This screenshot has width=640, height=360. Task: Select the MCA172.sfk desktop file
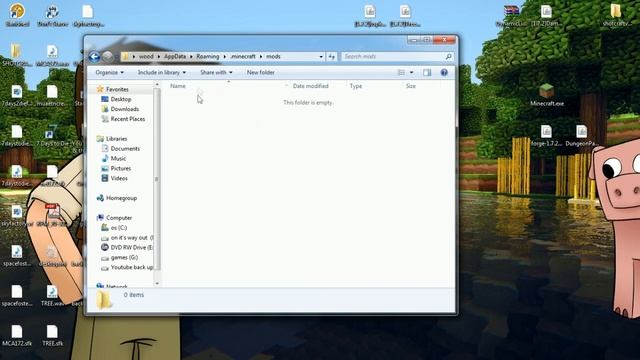pyautogui.click(x=17, y=336)
